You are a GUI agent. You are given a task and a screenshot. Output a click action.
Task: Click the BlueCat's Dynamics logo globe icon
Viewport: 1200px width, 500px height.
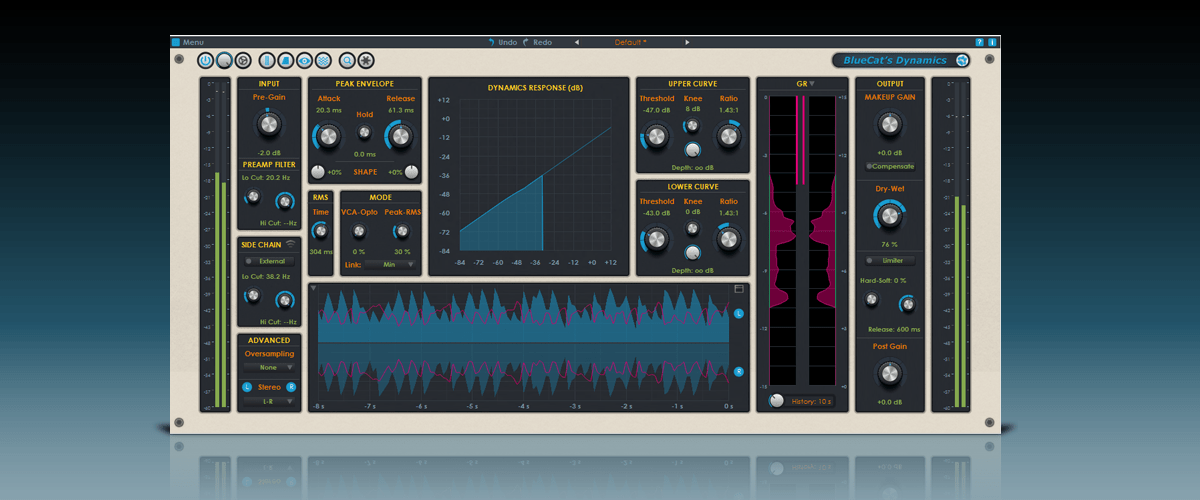[962, 61]
